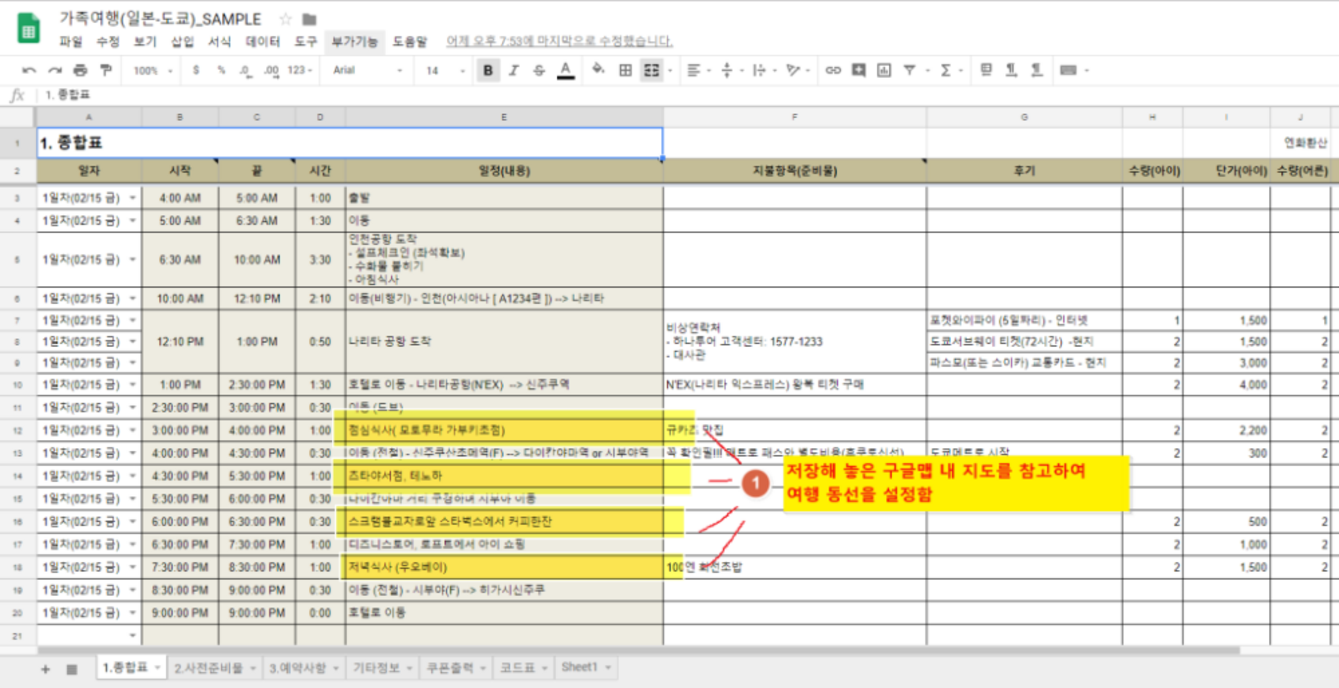Open the Arial font dropdown

click(x=368, y=70)
